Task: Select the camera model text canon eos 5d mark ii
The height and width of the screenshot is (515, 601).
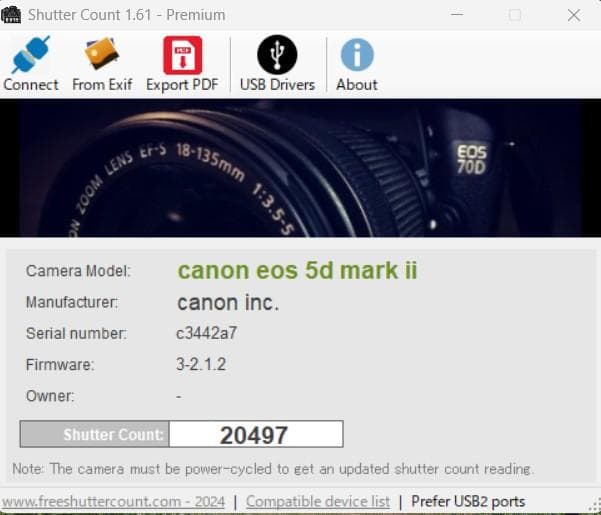Action: click(x=297, y=271)
